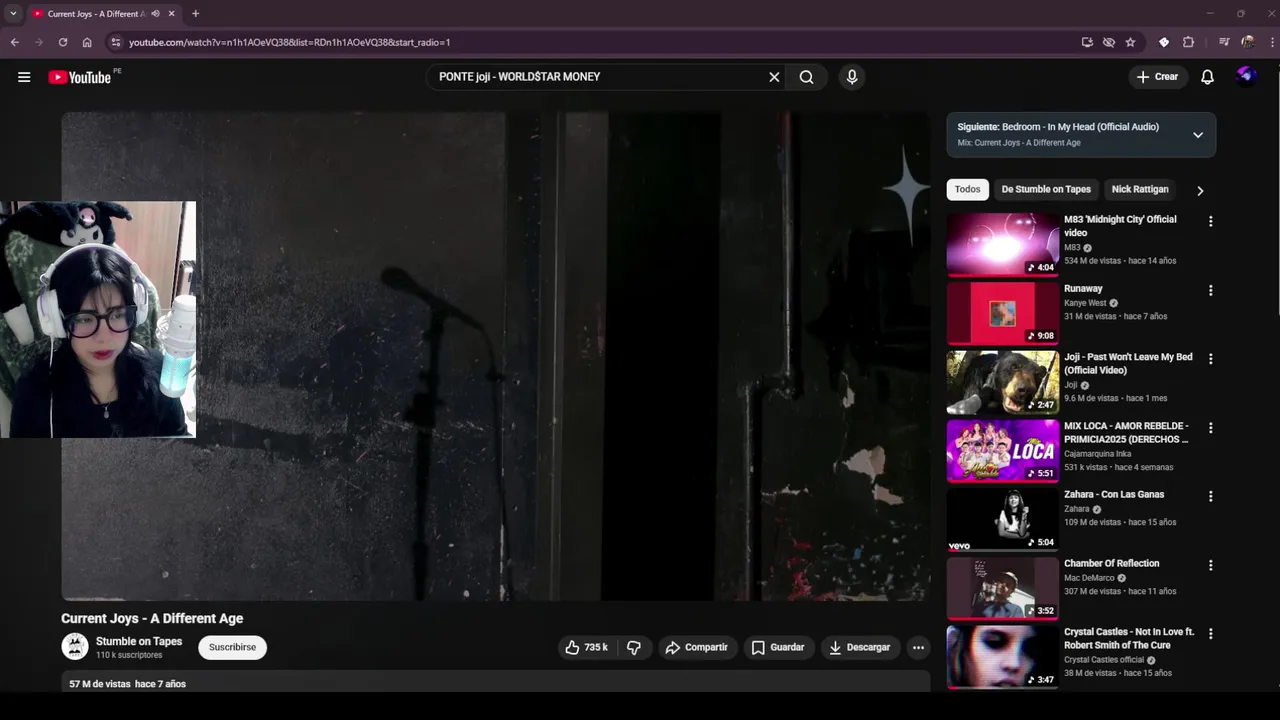Subscribe with the Suscribirse button

click(x=232, y=647)
